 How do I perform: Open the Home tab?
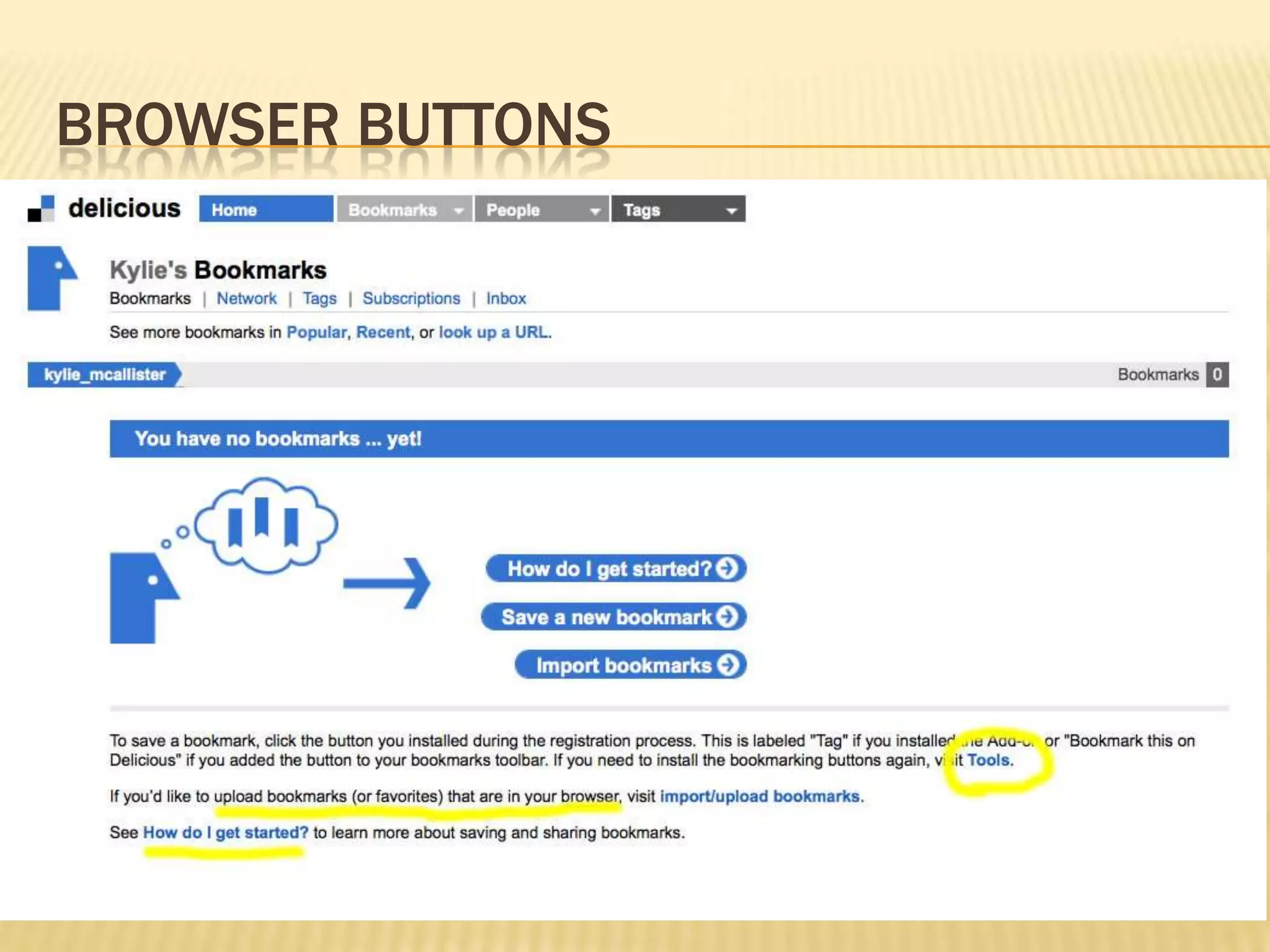266,209
